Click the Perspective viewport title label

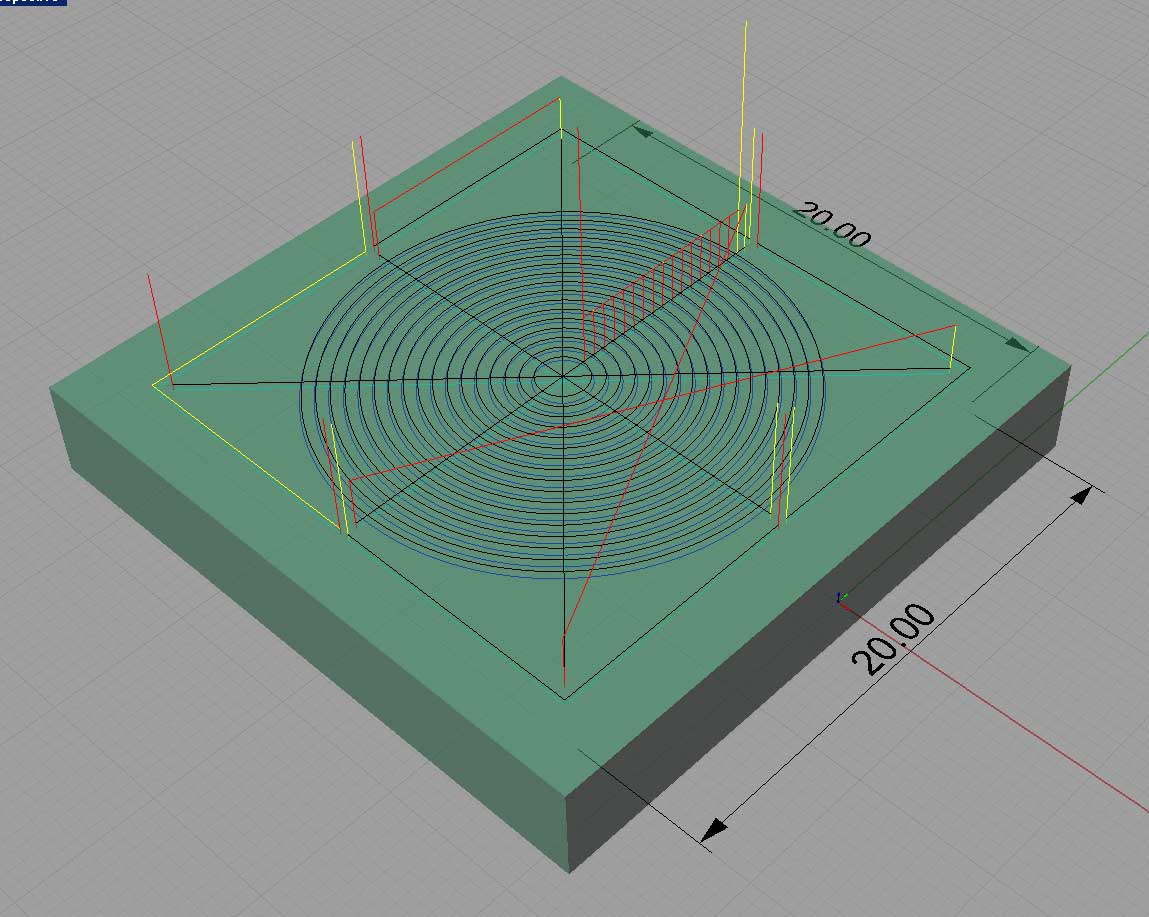pyautogui.click(x=32, y=3)
